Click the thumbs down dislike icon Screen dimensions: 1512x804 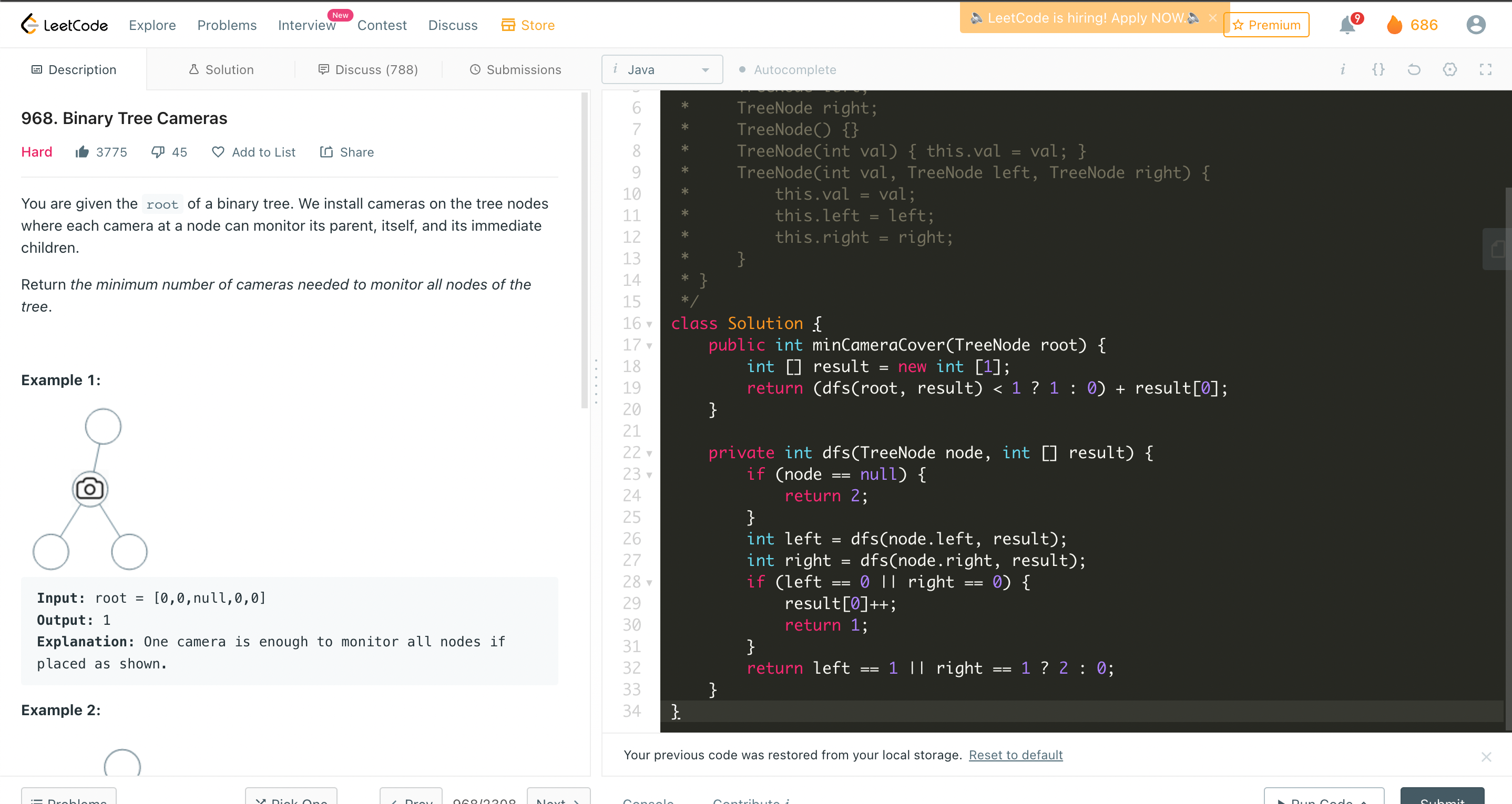(x=157, y=152)
